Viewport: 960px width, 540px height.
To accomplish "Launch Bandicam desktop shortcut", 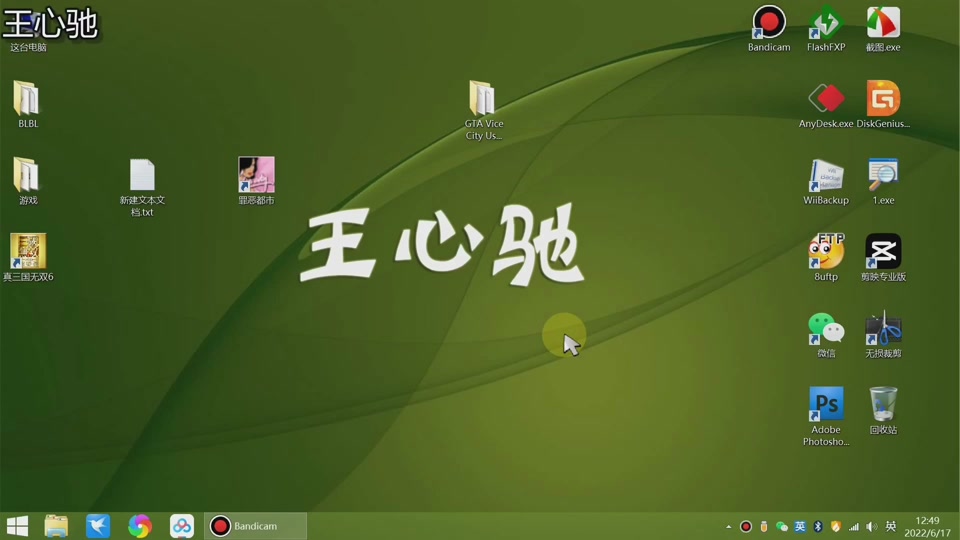I will 769,28.
